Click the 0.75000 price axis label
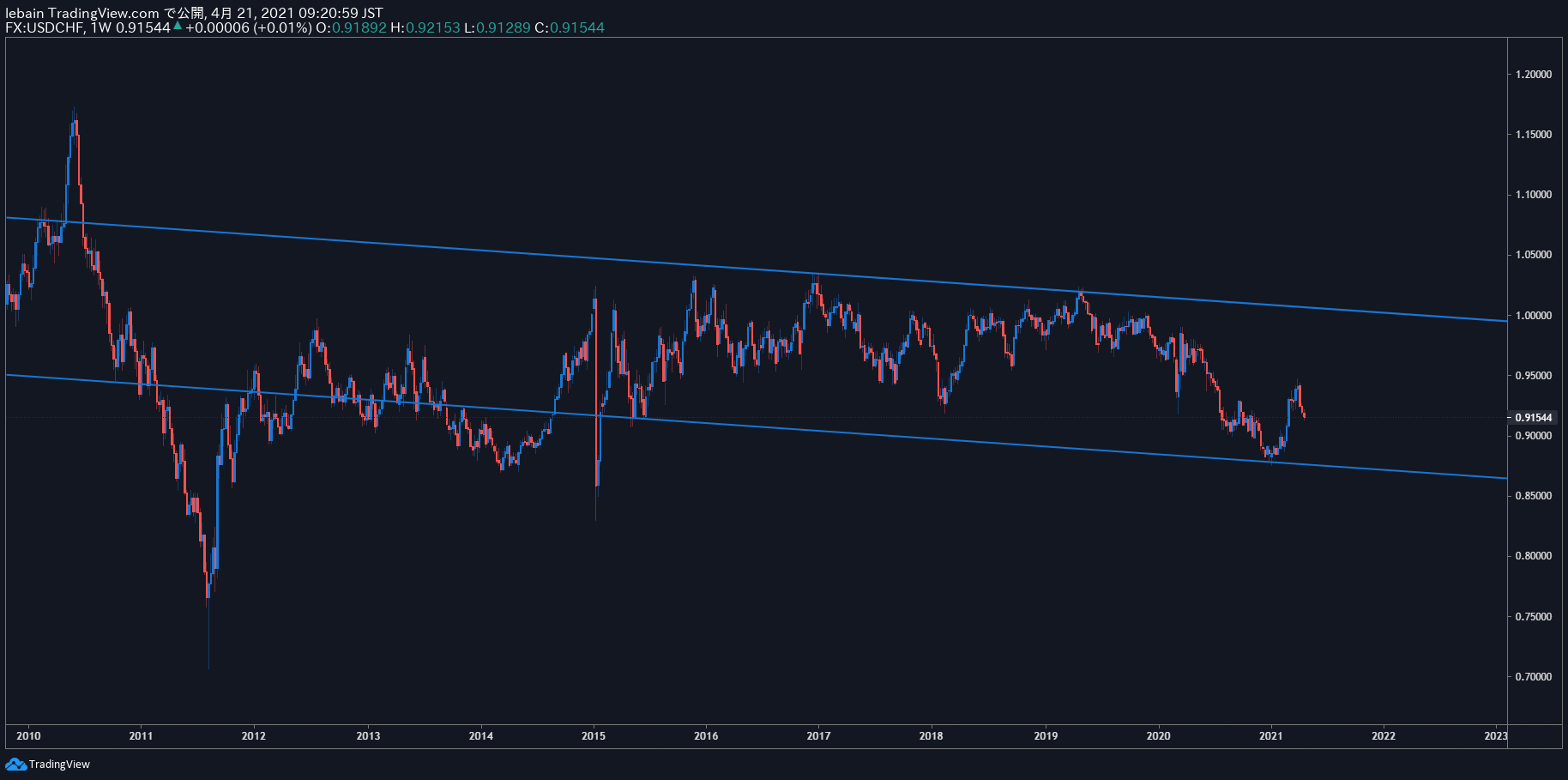The height and width of the screenshot is (780, 1568). click(x=1534, y=617)
